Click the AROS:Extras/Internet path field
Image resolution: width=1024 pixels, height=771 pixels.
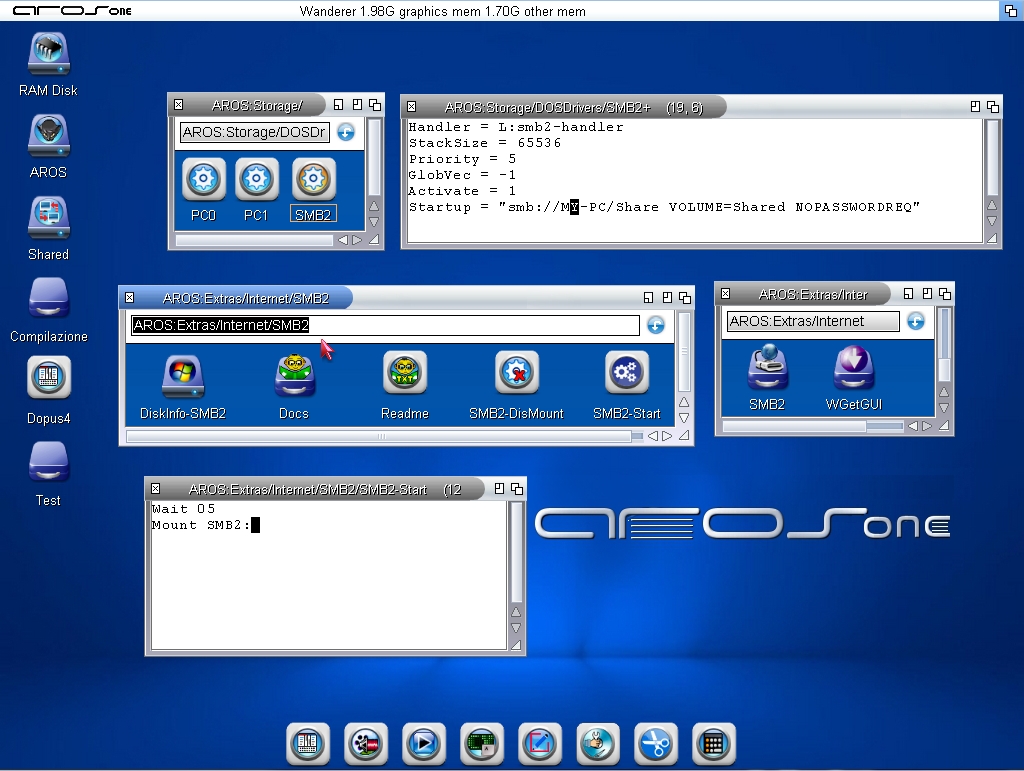click(x=813, y=321)
